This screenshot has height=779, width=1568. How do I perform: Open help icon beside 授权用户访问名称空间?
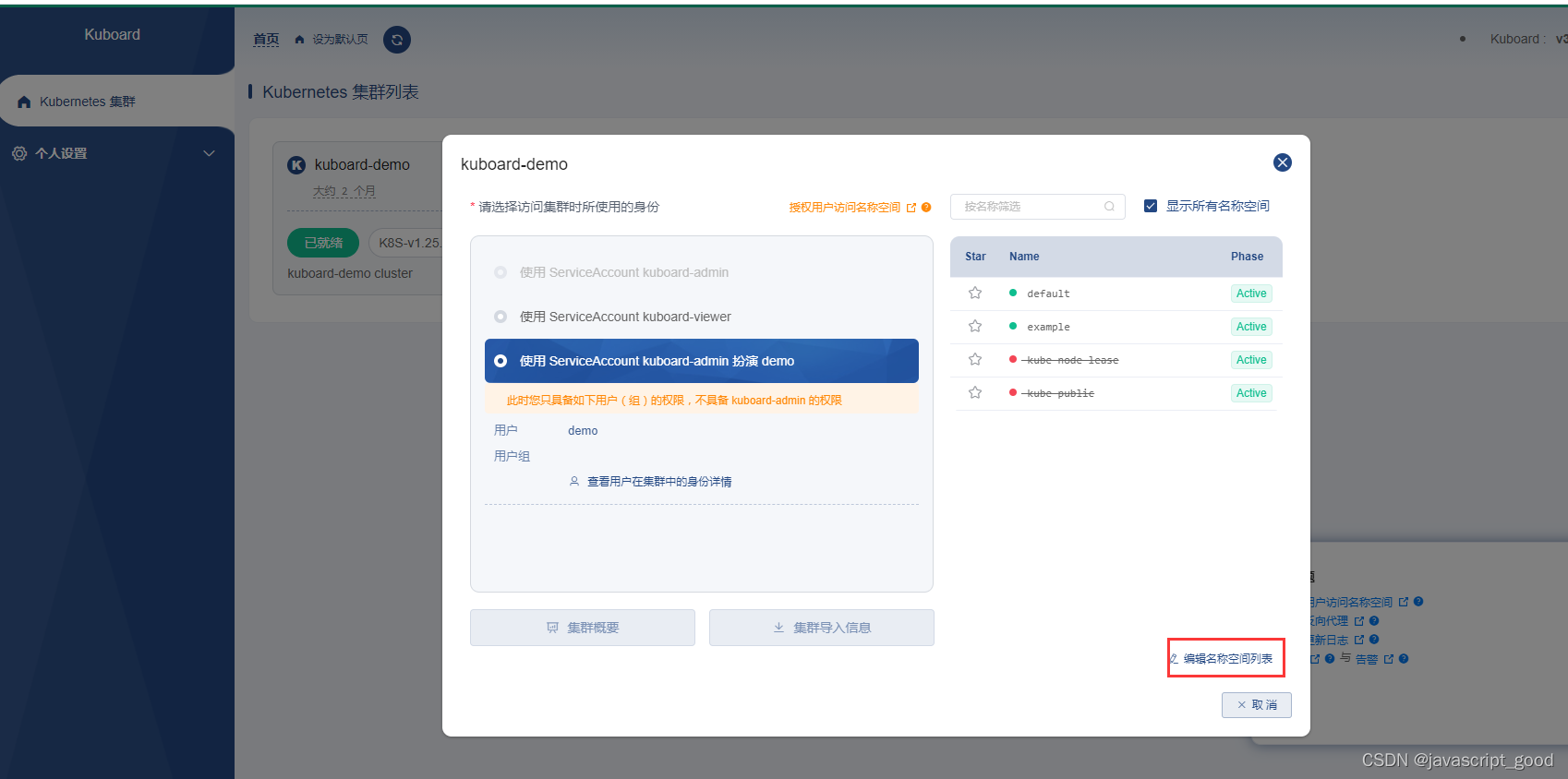point(926,208)
